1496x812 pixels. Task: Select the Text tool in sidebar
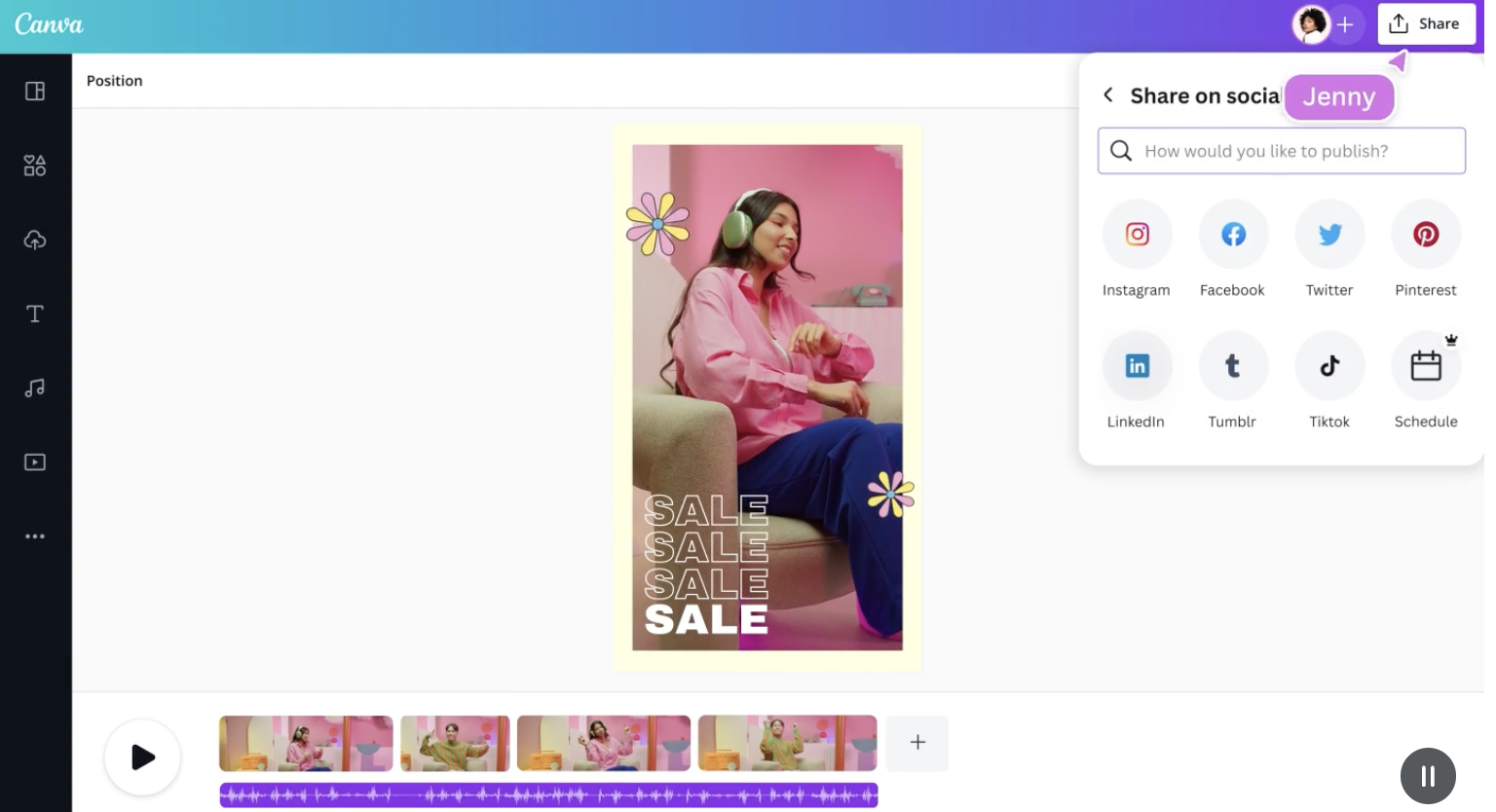(35, 314)
